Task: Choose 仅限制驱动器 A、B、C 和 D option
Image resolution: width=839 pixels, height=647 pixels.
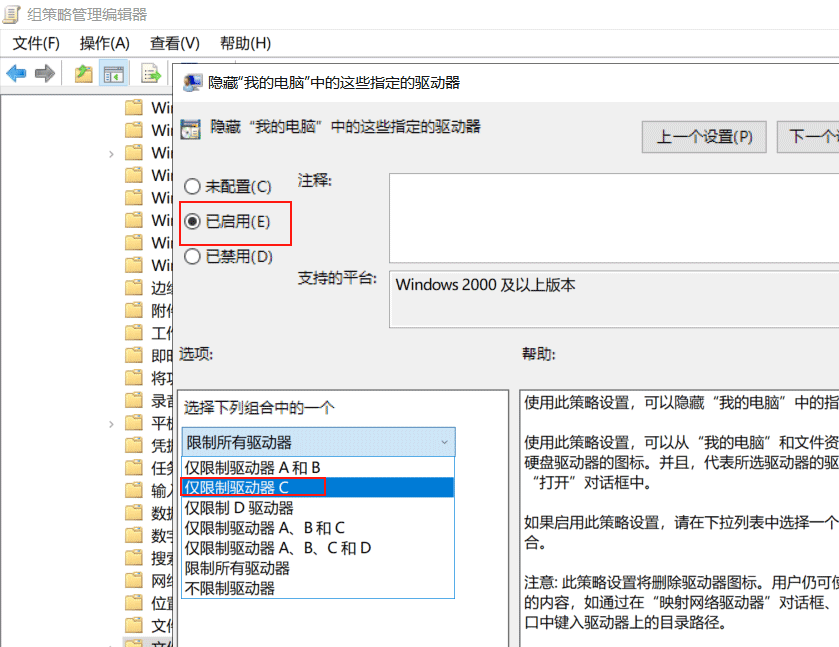Action: (x=318, y=548)
